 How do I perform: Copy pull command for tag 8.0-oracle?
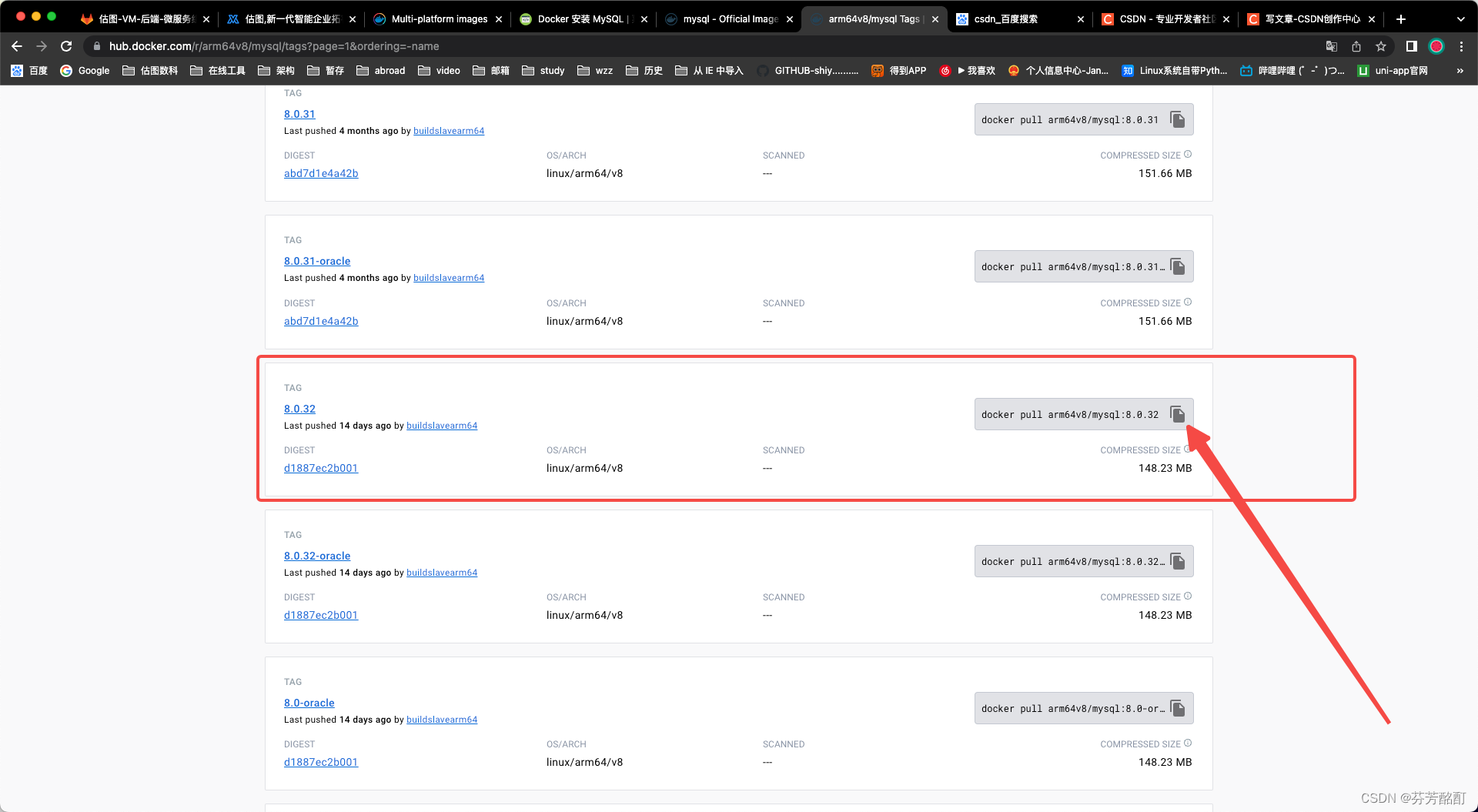coord(1177,708)
